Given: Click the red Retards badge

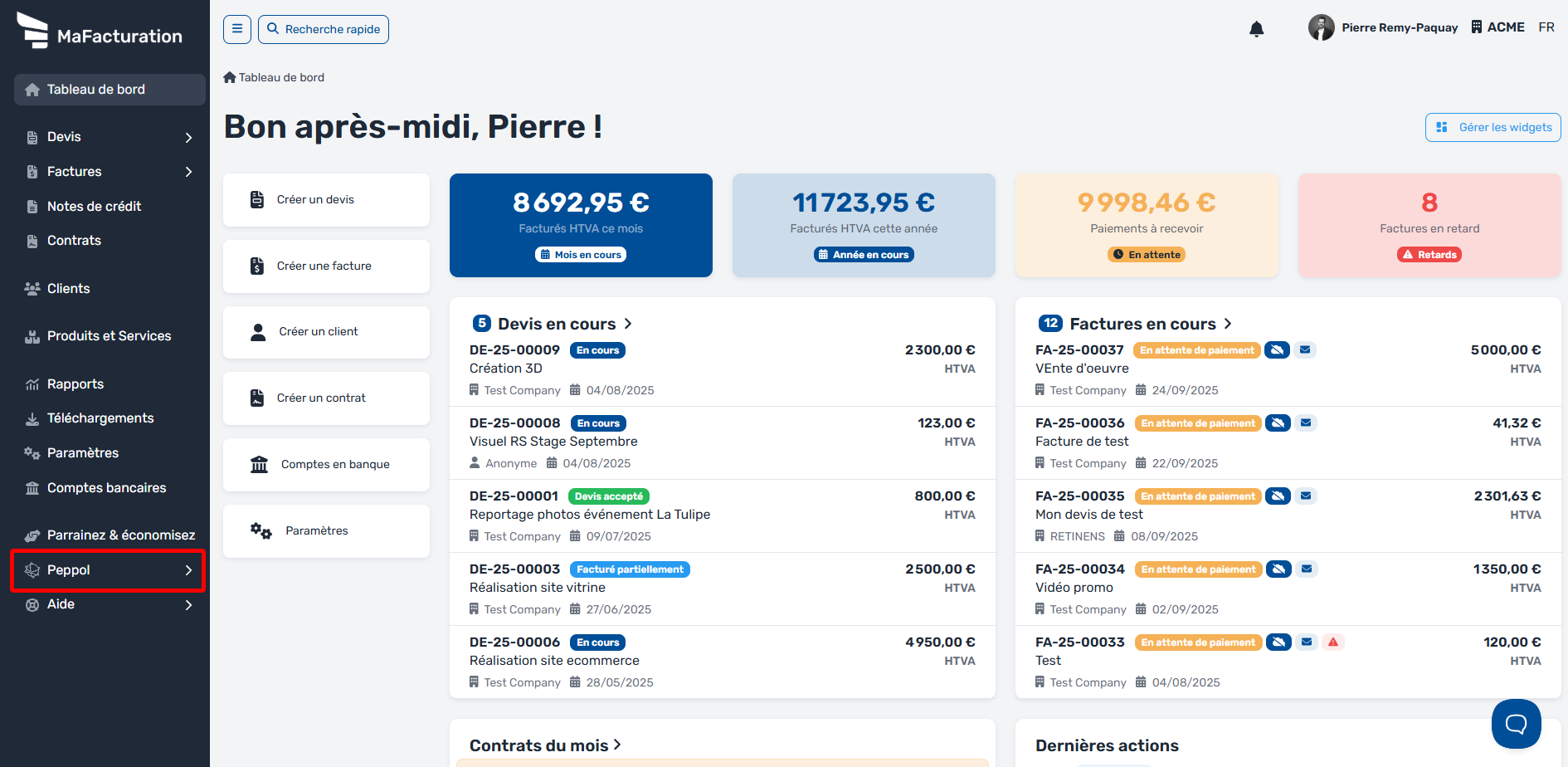Looking at the screenshot, I should coord(1429,255).
